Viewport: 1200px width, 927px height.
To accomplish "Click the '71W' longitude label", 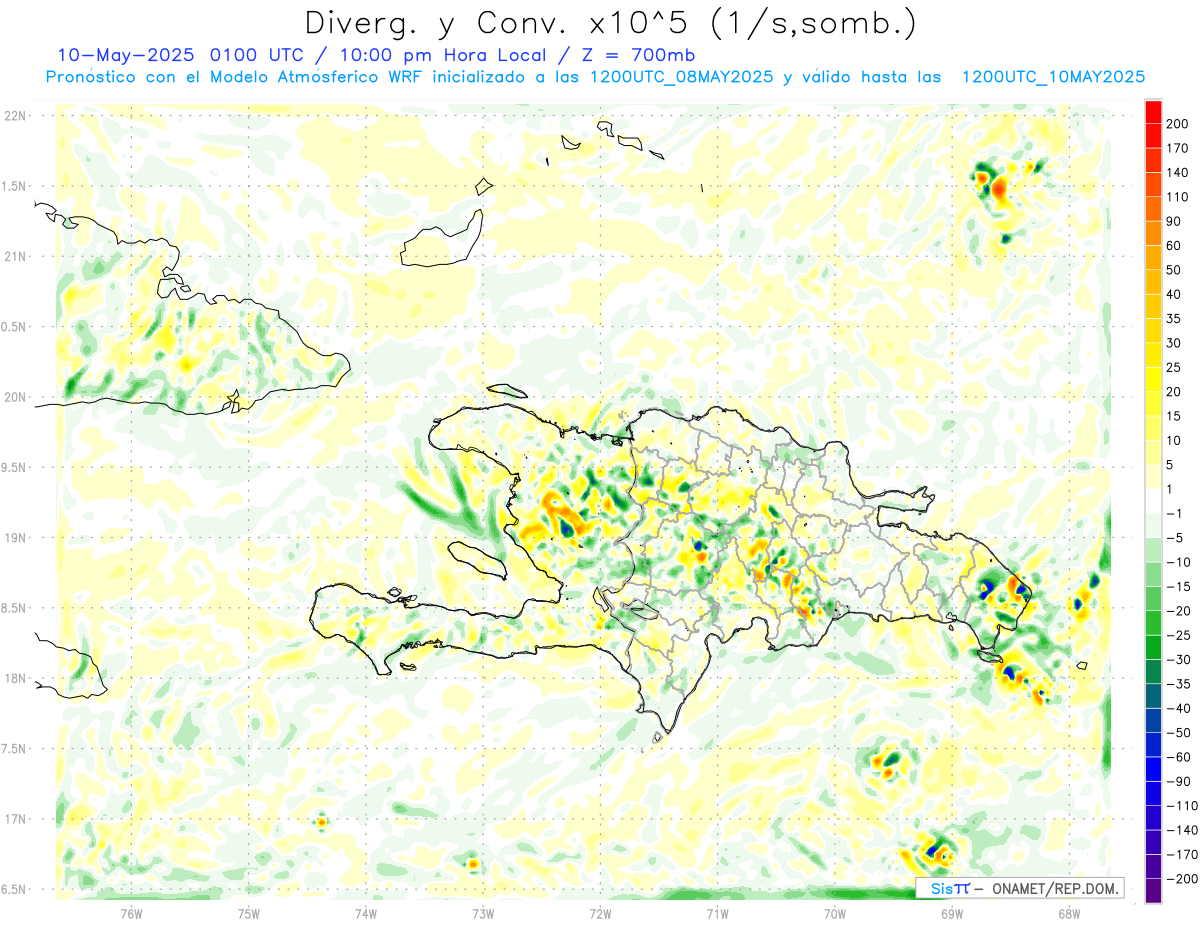I will [717, 913].
